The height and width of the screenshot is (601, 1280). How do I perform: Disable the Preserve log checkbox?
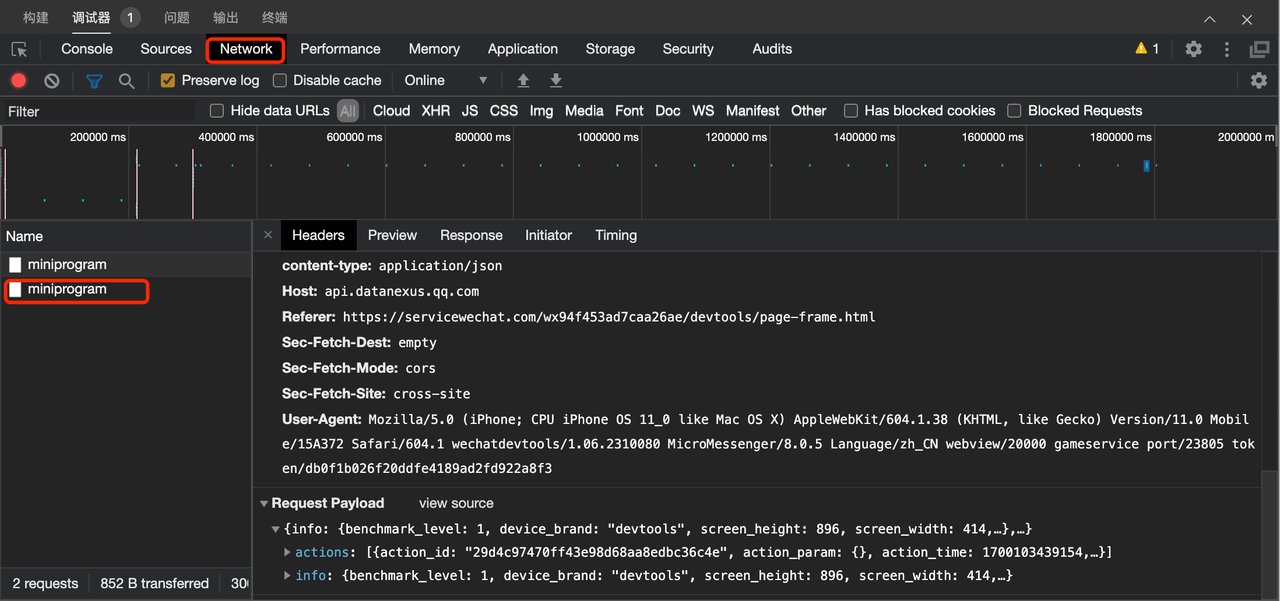pyautogui.click(x=168, y=81)
